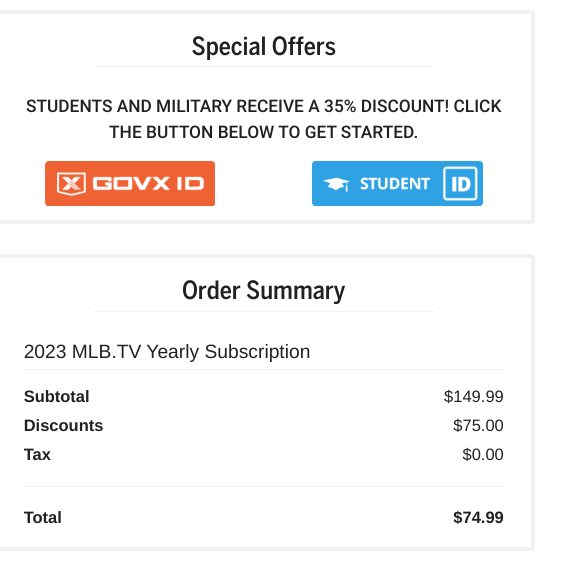
Task: Click the Order Summary heading
Action: click(264, 291)
